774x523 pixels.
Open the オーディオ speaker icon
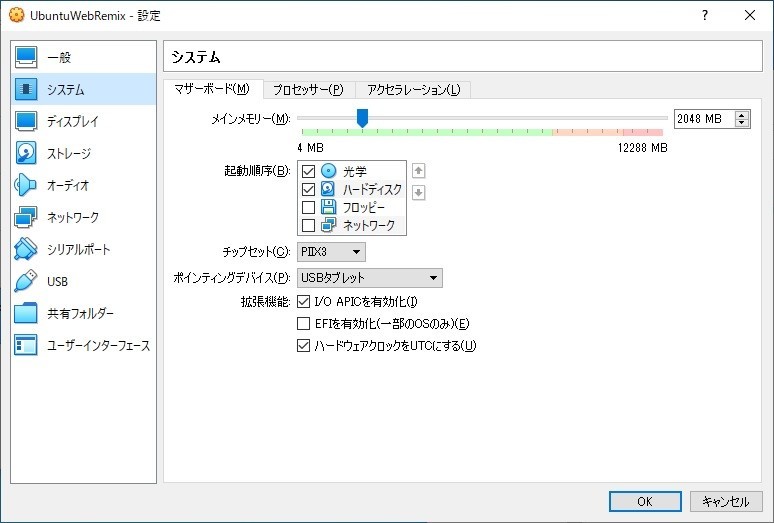click(26, 185)
